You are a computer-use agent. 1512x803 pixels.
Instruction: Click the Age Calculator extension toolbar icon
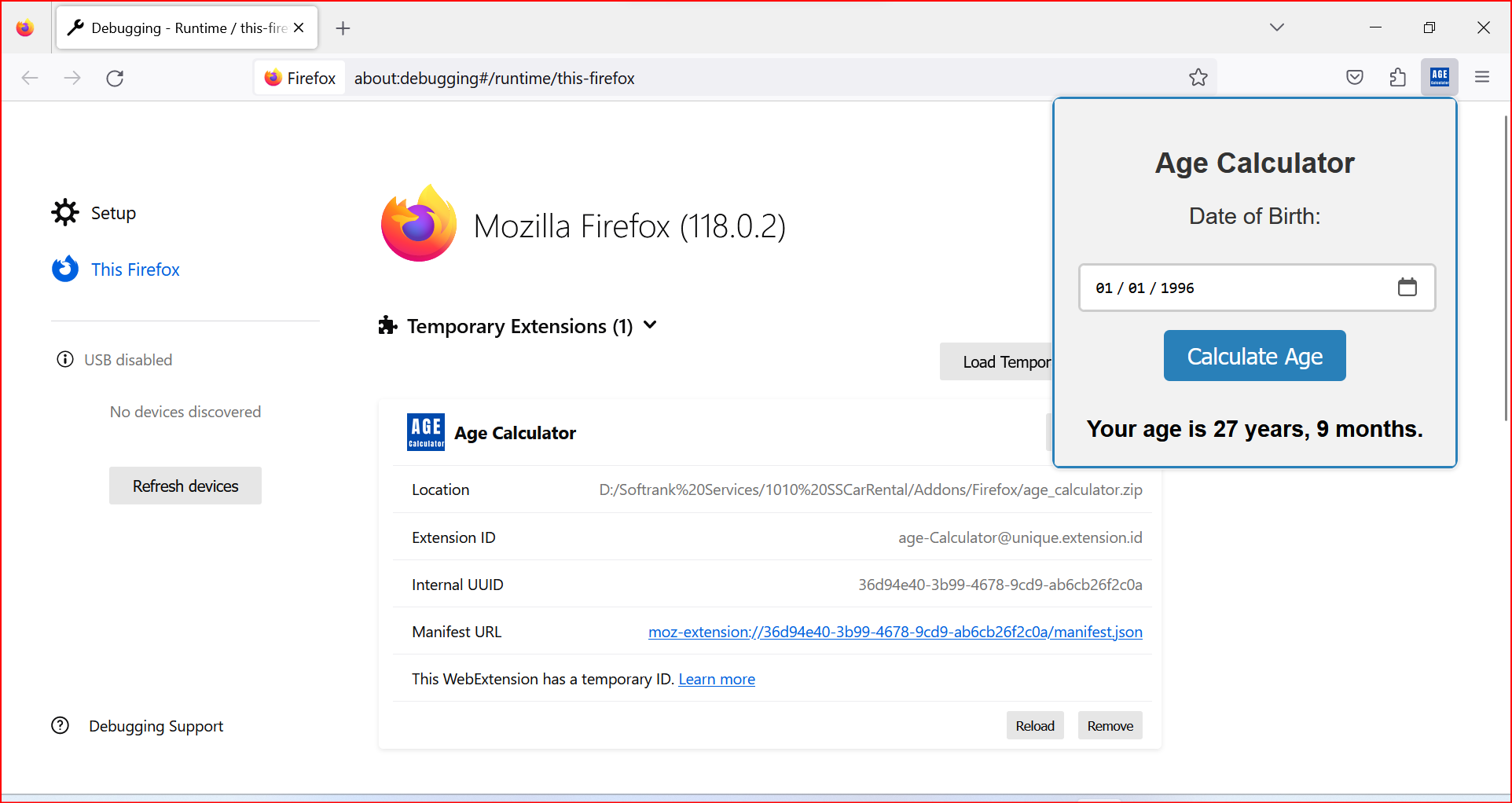point(1439,77)
